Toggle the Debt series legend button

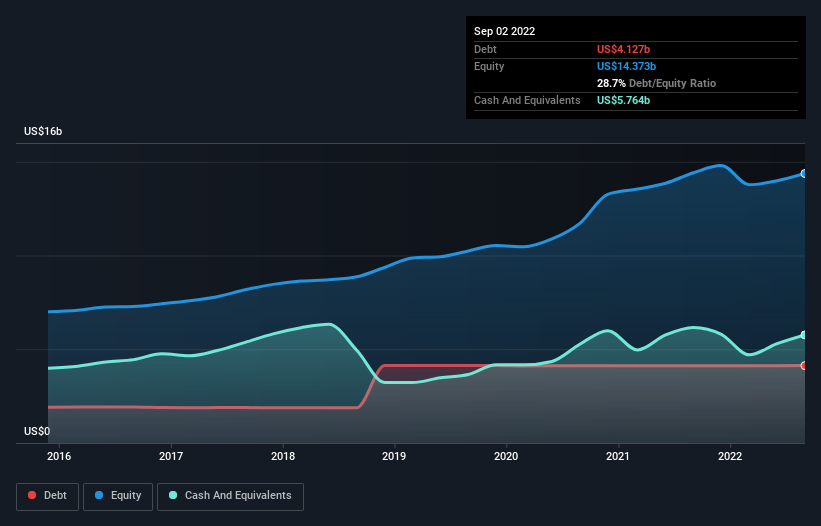[47, 496]
